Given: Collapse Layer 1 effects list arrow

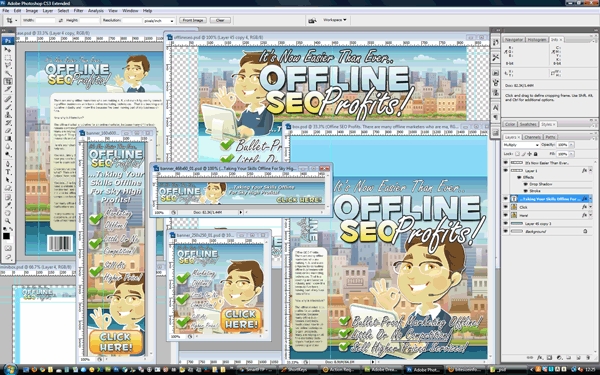Looking at the screenshot, I should point(590,170).
